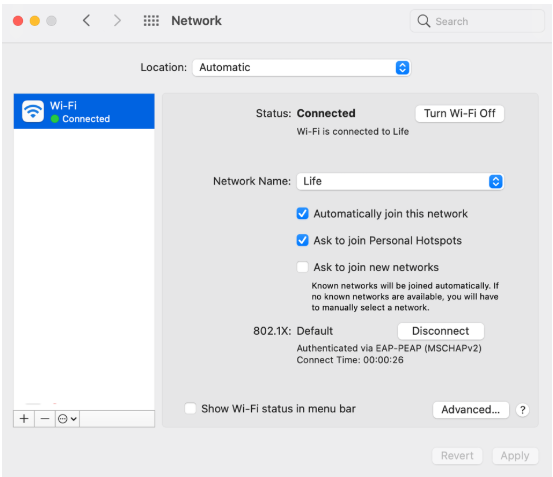Click the Apply button
Screen dimensions: 553x477
515,456
